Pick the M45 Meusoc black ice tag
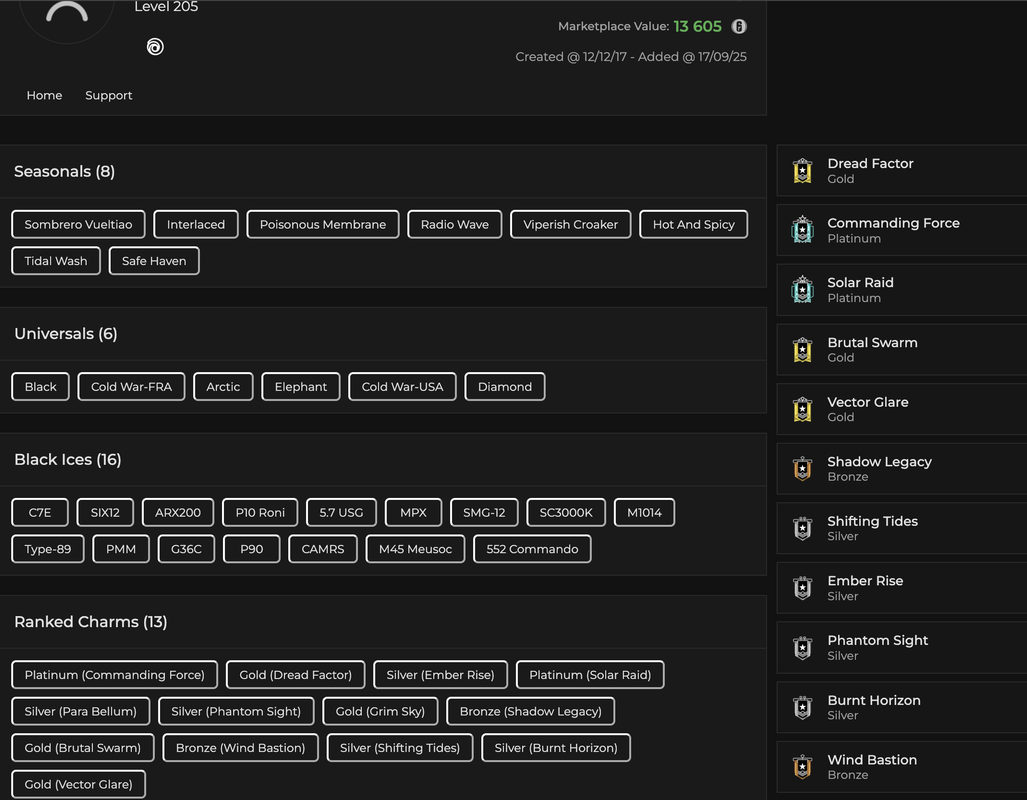 pyautogui.click(x=415, y=549)
